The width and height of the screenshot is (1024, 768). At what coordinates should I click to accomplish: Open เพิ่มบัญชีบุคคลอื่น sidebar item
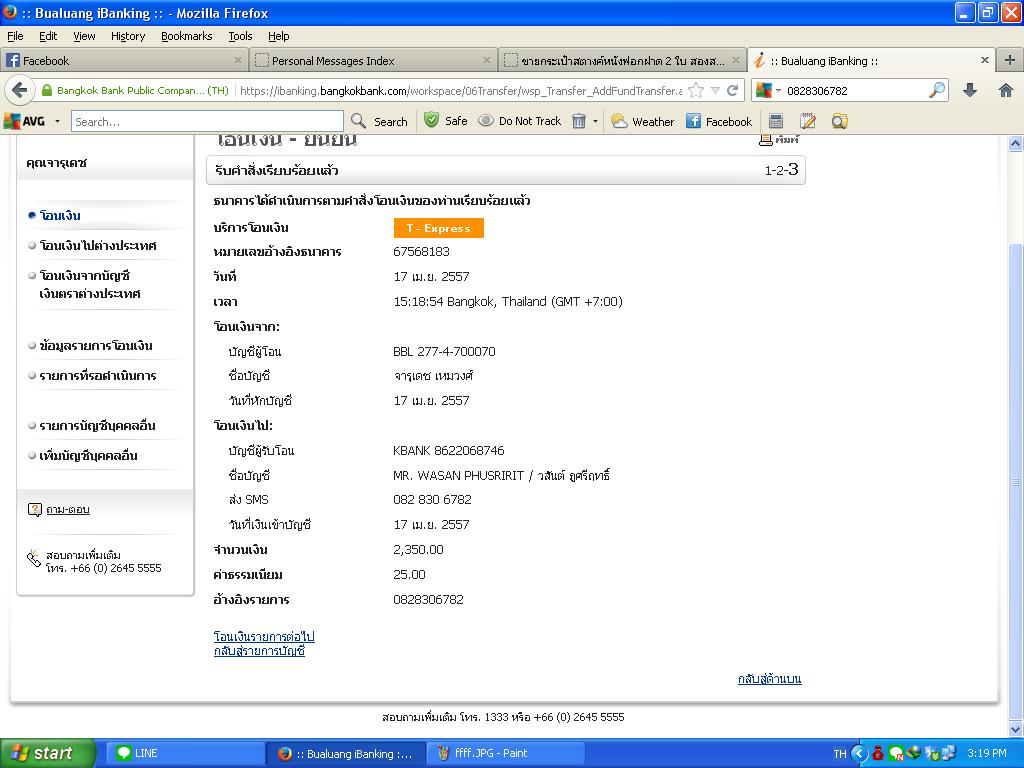[x=88, y=456]
